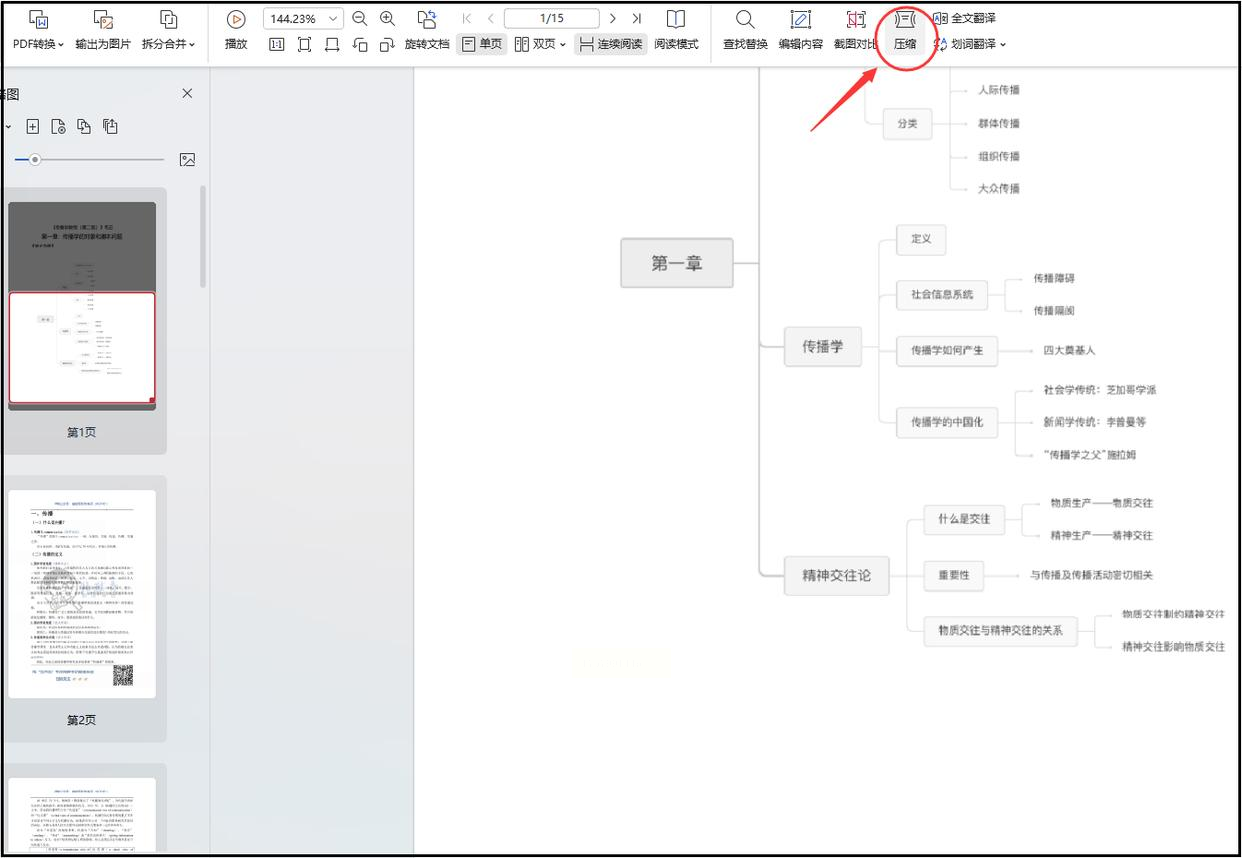
Task: Click the 精神交往论 node
Action: pos(836,575)
